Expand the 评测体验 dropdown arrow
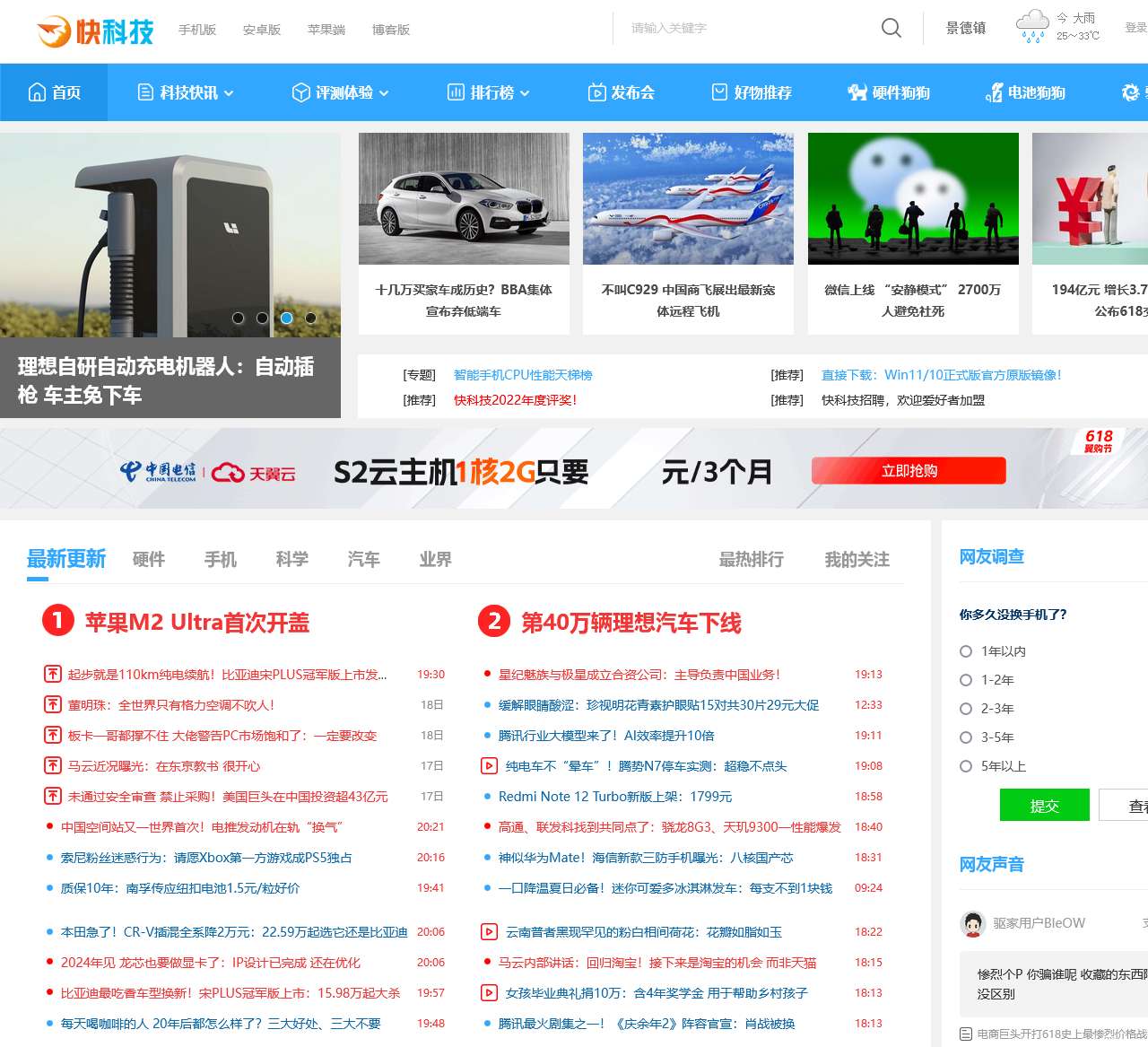 (384, 93)
